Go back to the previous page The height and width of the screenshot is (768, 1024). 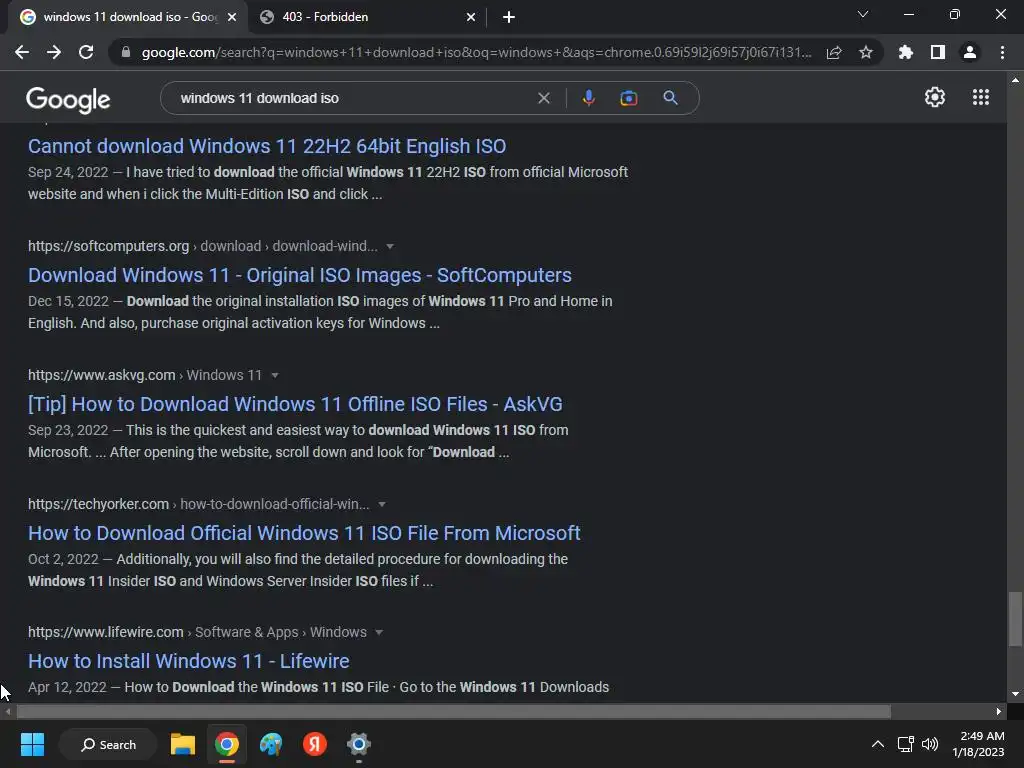click(x=22, y=52)
